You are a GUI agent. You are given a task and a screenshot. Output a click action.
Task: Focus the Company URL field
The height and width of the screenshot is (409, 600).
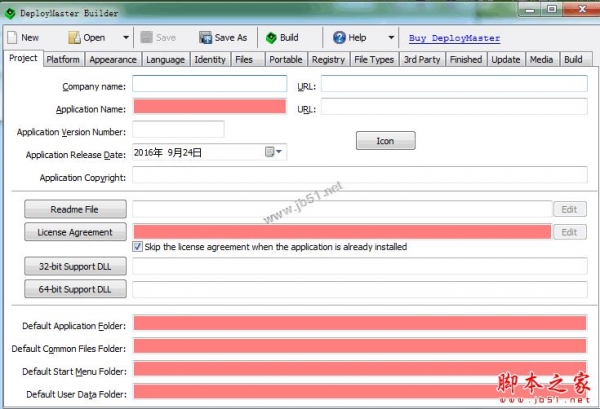pyautogui.click(x=454, y=83)
